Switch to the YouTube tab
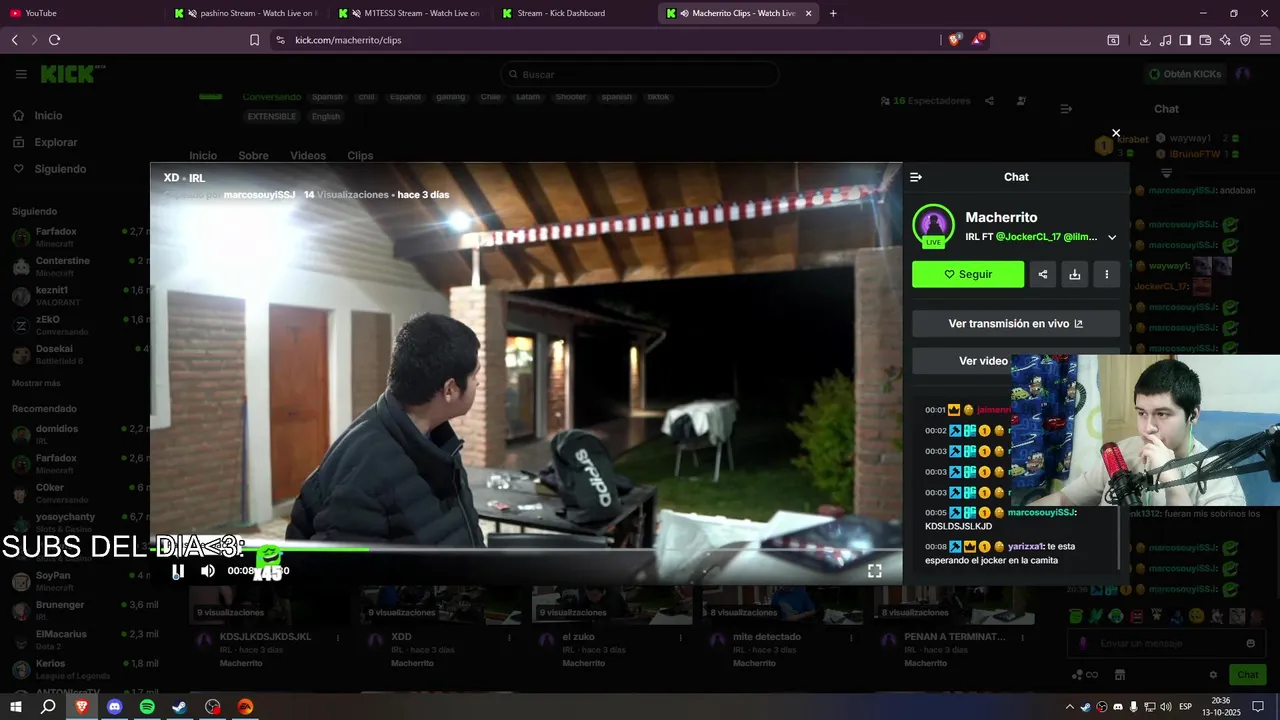The height and width of the screenshot is (720, 1280). 80,13
